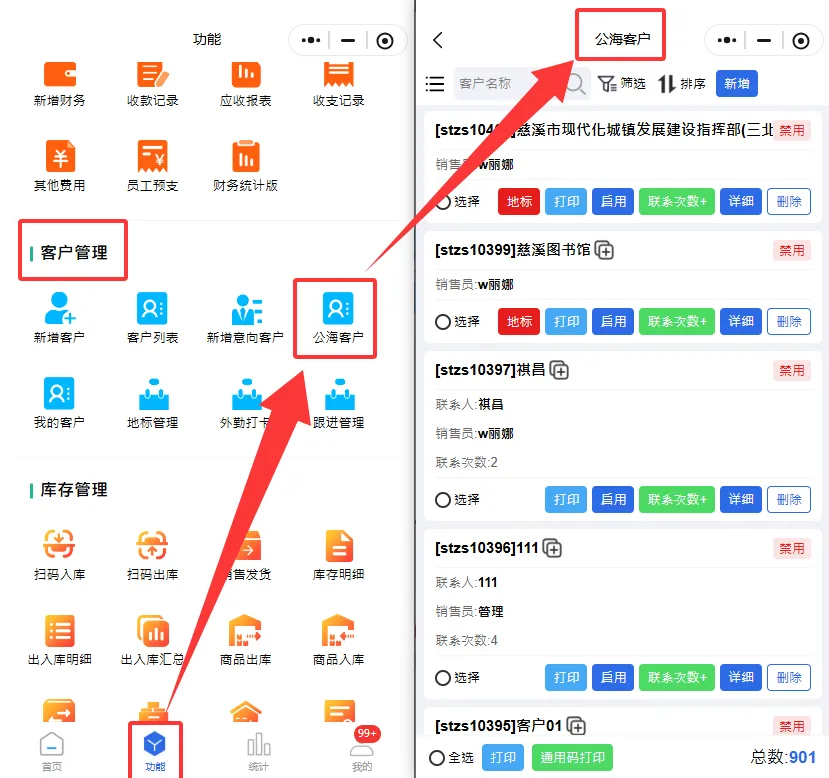Expand the hamburger list menu
Screen dimensions: 829x778
[435, 84]
